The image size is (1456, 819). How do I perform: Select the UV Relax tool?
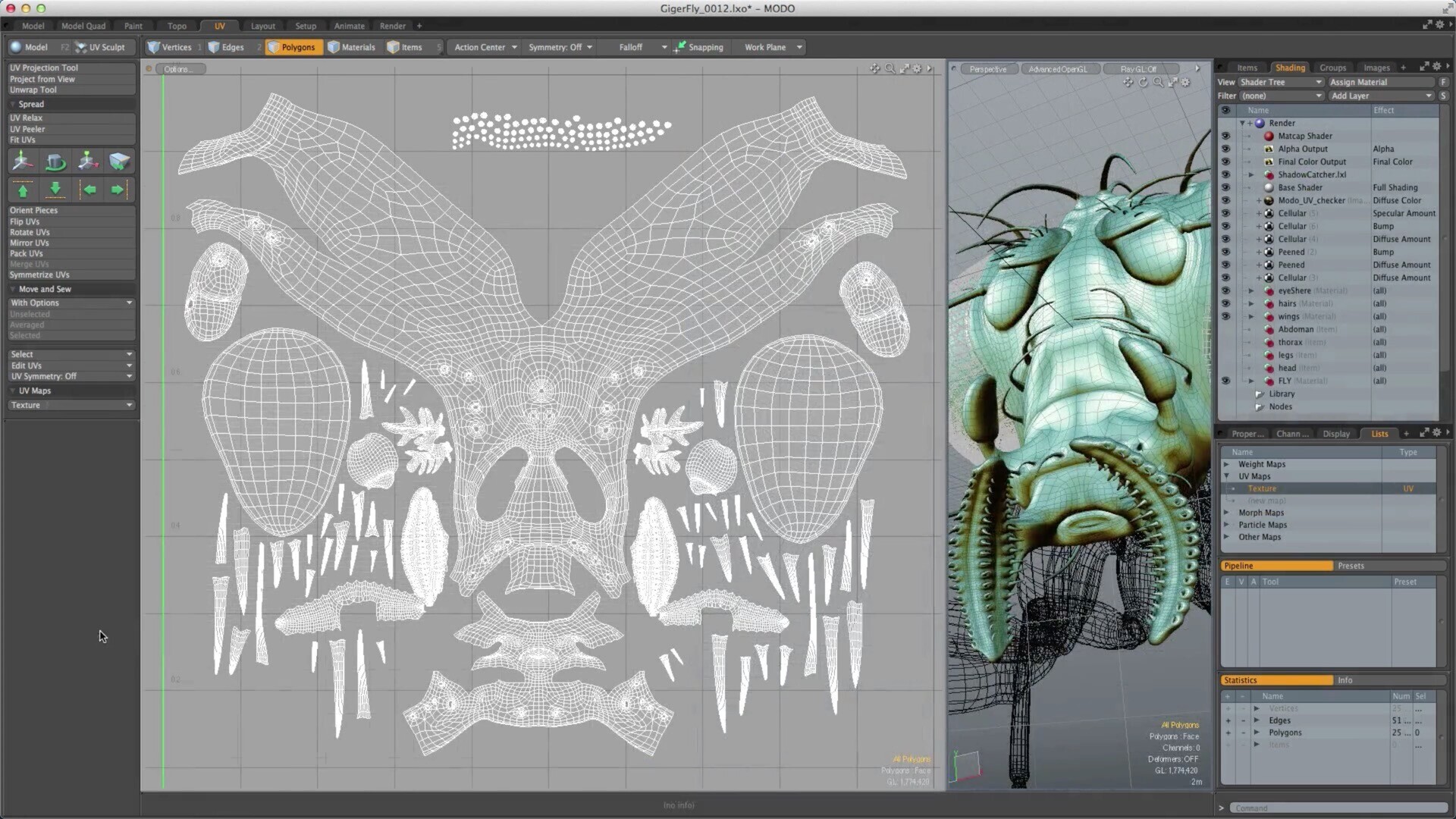pyautogui.click(x=26, y=117)
